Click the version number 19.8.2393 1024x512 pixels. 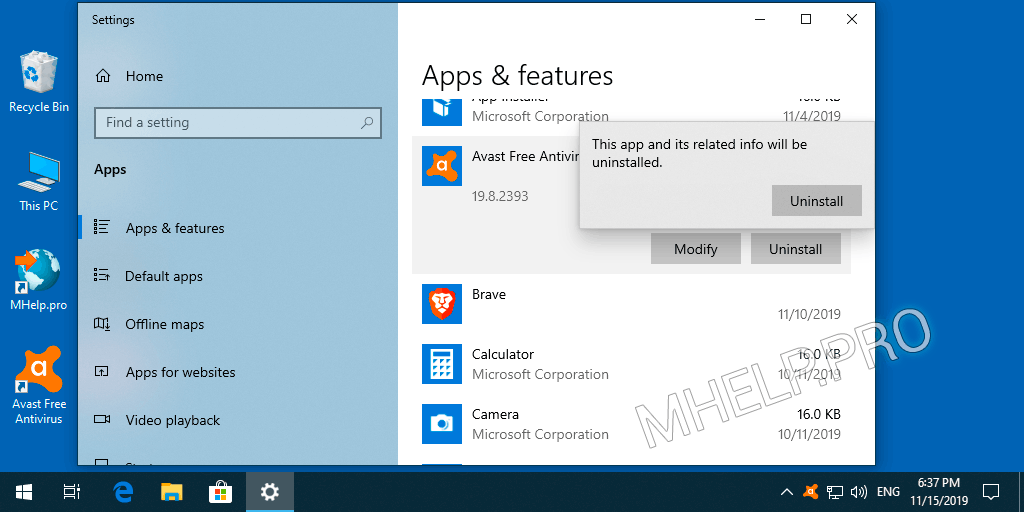point(500,196)
